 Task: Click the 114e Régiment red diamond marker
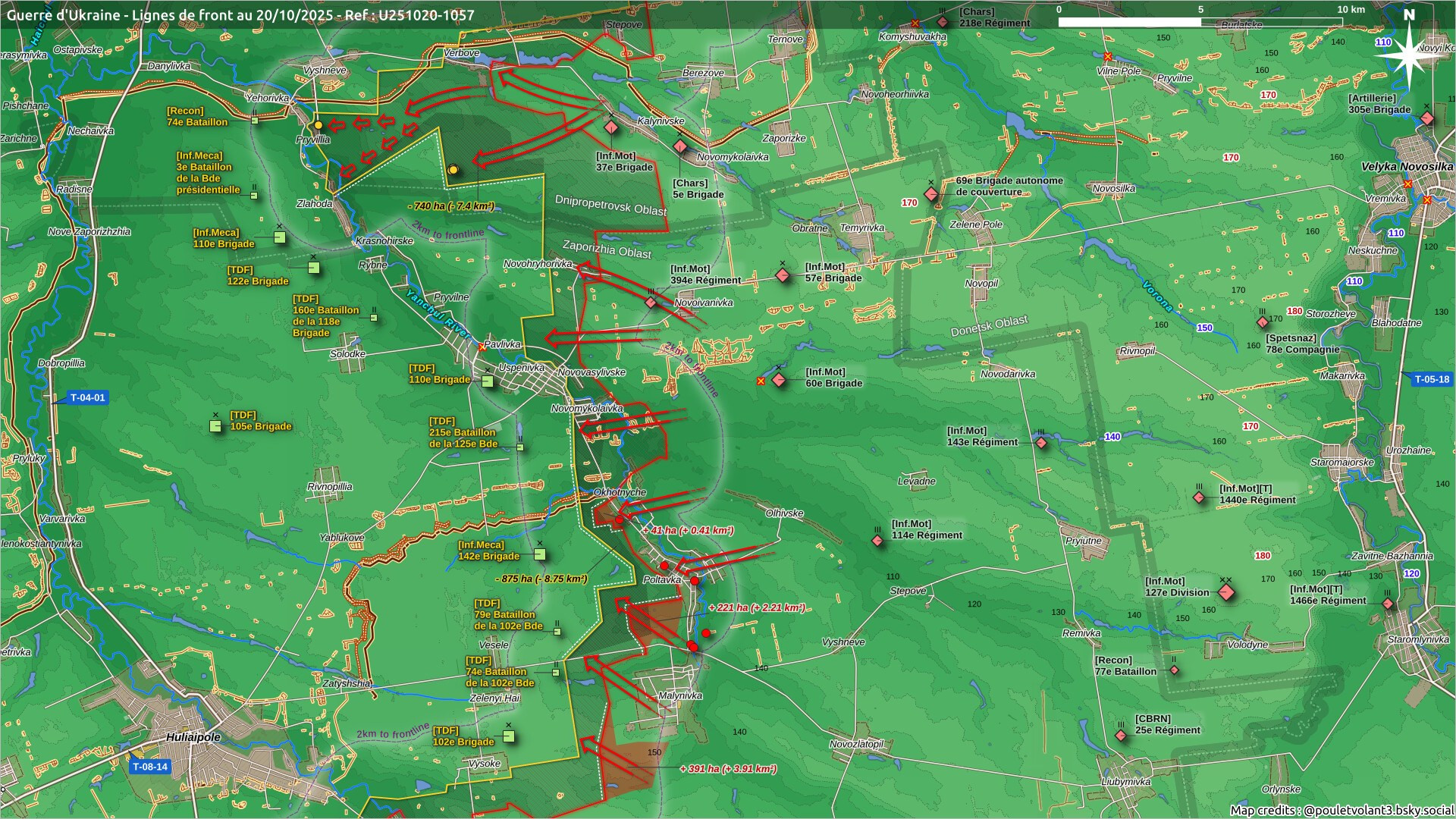point(877,541)
